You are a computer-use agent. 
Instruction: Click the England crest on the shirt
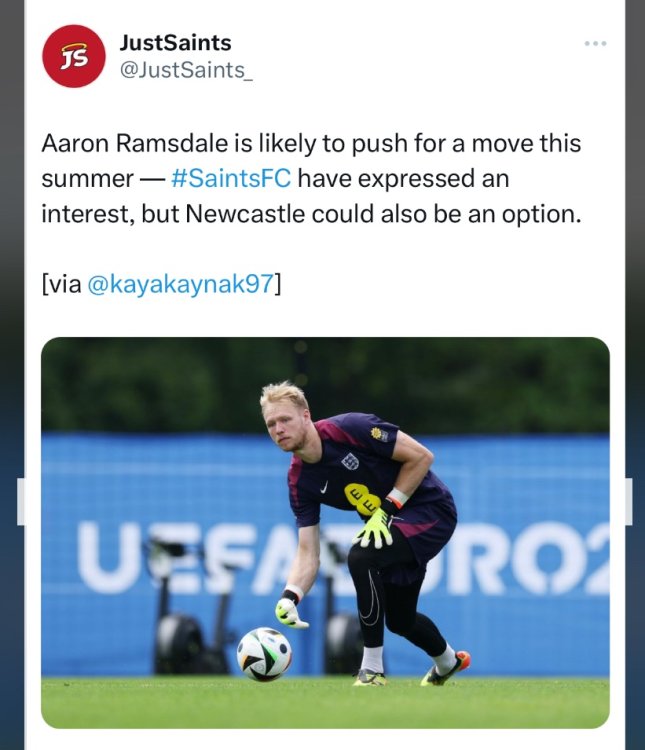[x=349, y=461]
